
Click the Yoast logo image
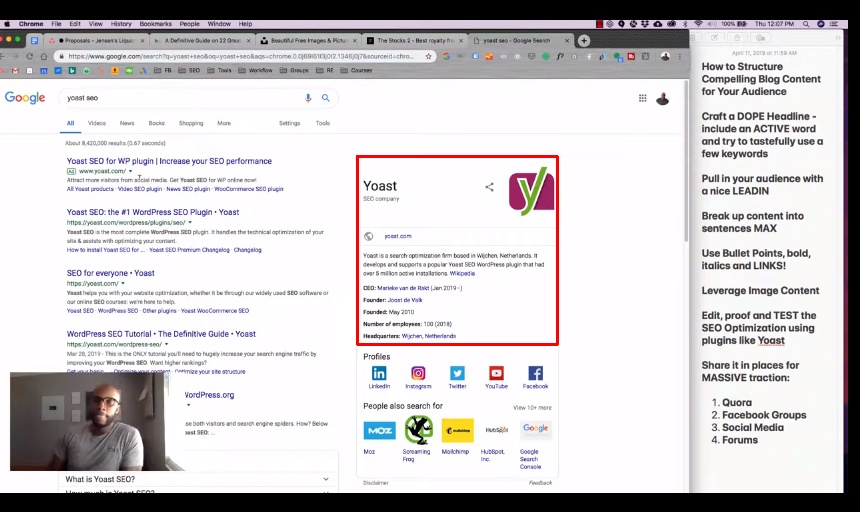point(531,191)
